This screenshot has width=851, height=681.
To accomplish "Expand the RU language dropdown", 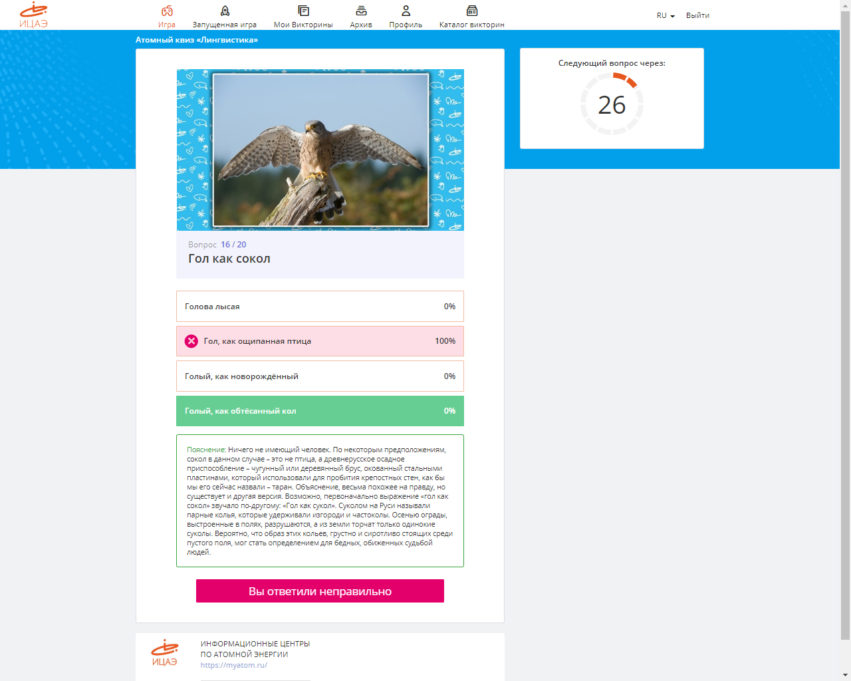I will coord(665,16).
